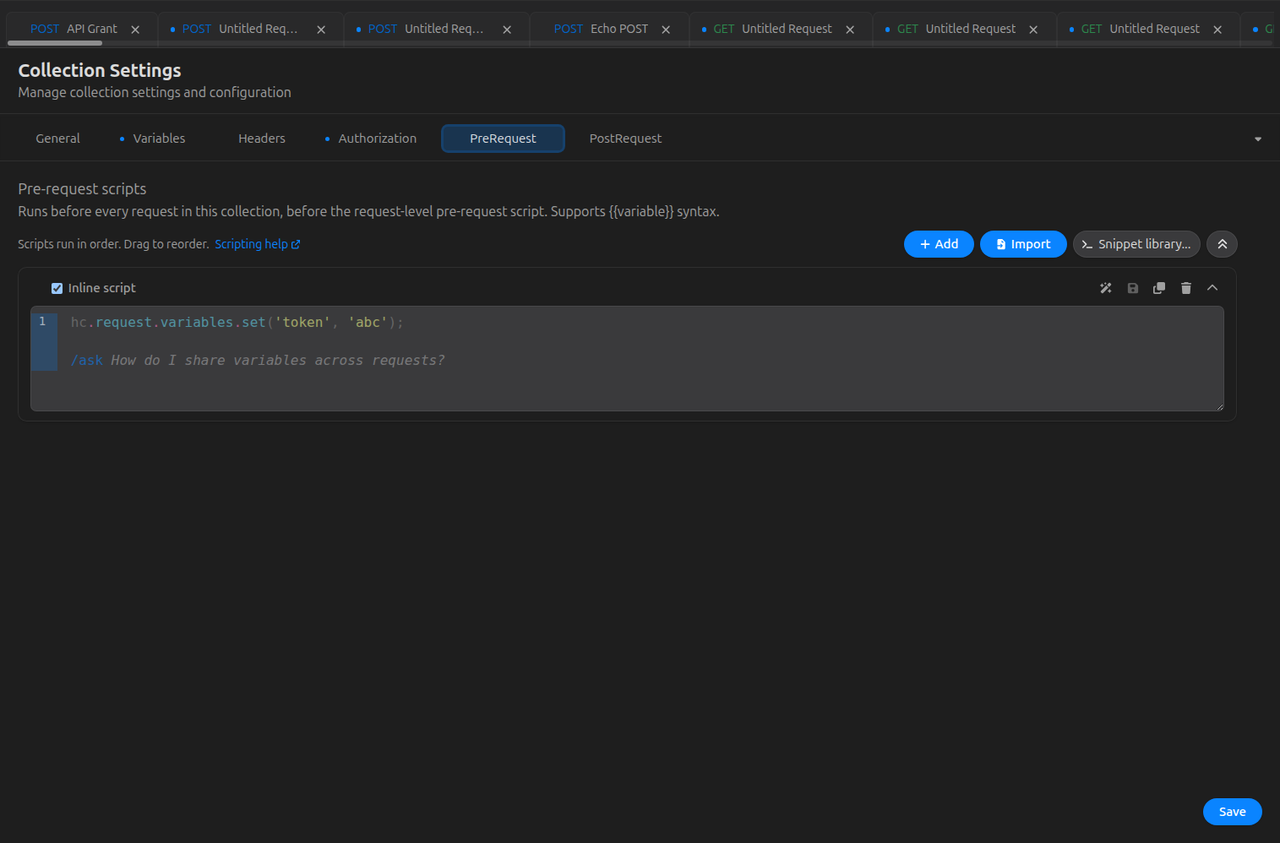Collapse the Inline script panel chevron
This screenshot has height=843, width=1280.
1212,288
